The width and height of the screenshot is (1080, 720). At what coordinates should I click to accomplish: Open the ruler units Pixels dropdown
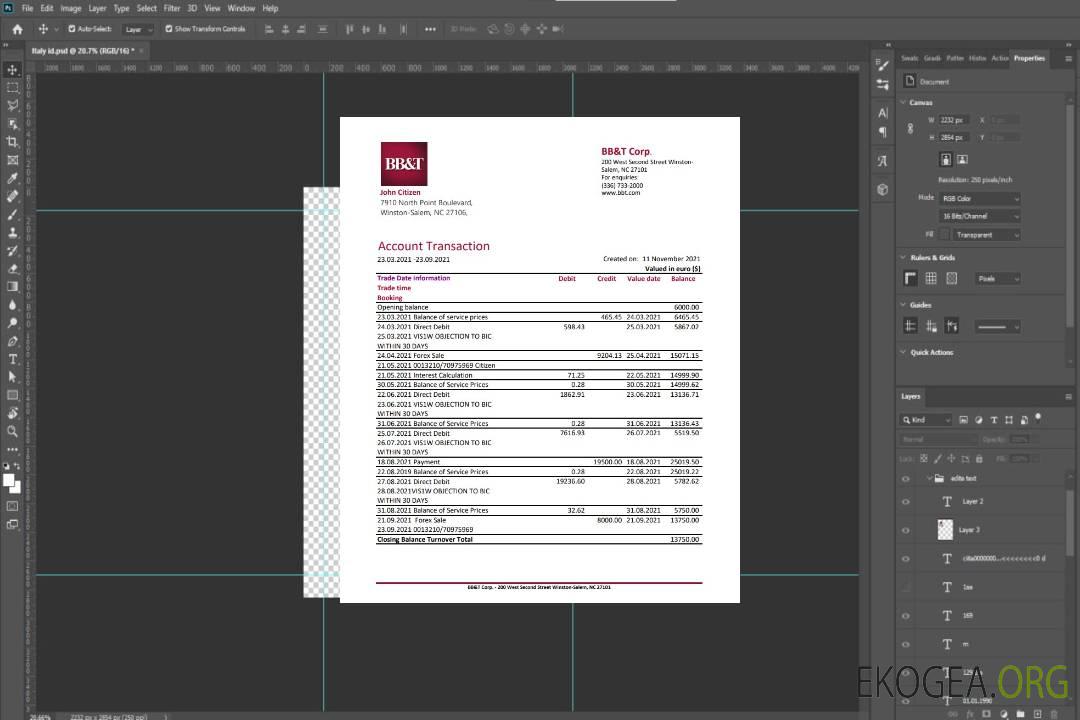[998, 279]
